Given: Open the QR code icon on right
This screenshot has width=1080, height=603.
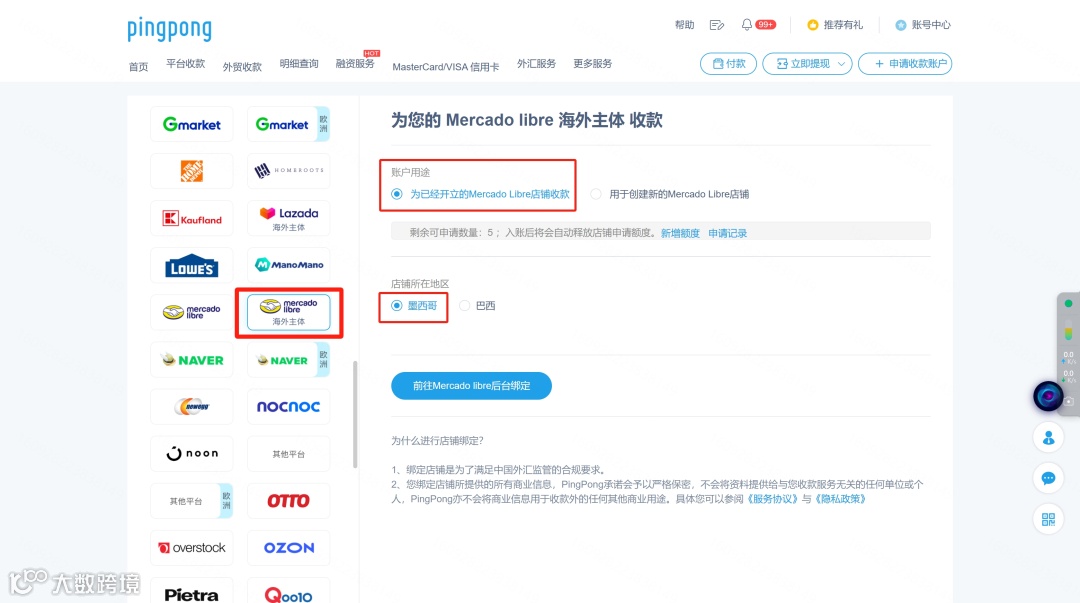Looking at the screenshot, I should tap(1048, 519).
